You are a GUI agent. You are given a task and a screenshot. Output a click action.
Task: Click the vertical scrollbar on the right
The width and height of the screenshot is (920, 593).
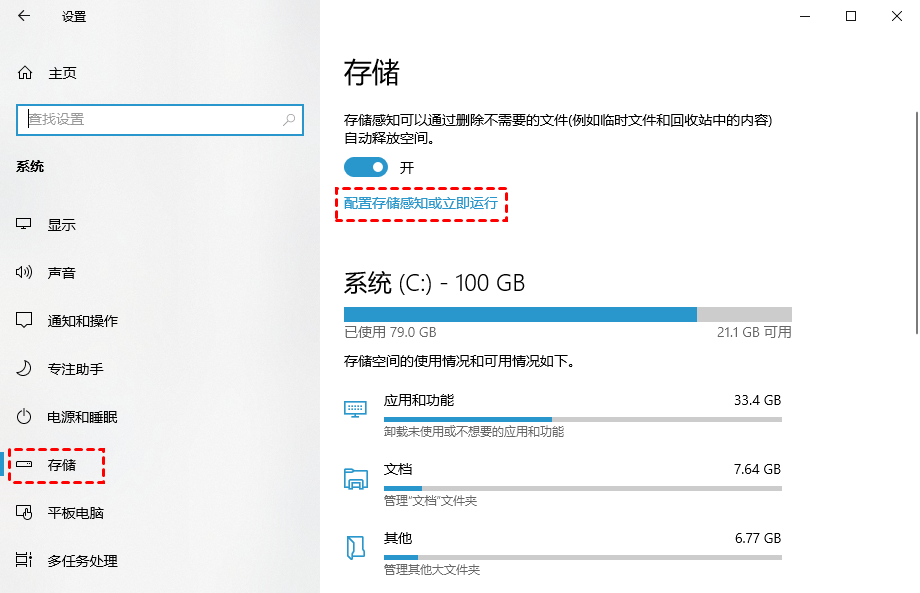[915, 200]
